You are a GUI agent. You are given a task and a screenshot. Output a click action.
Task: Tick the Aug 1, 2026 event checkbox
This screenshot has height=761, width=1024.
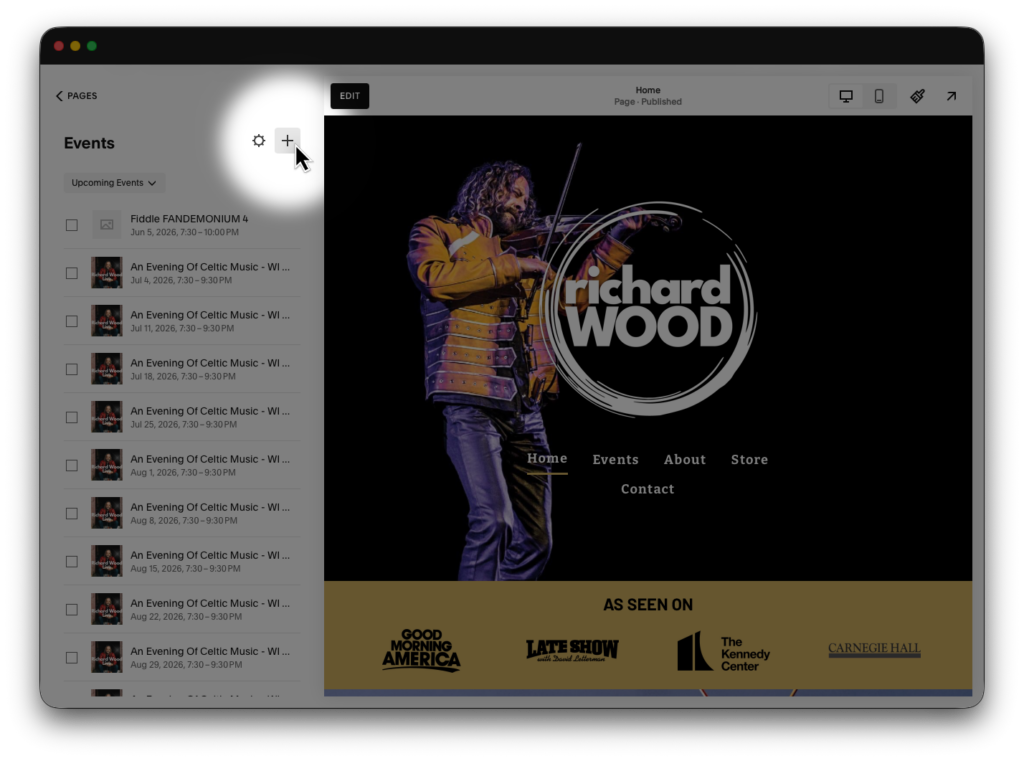point(72,465)
